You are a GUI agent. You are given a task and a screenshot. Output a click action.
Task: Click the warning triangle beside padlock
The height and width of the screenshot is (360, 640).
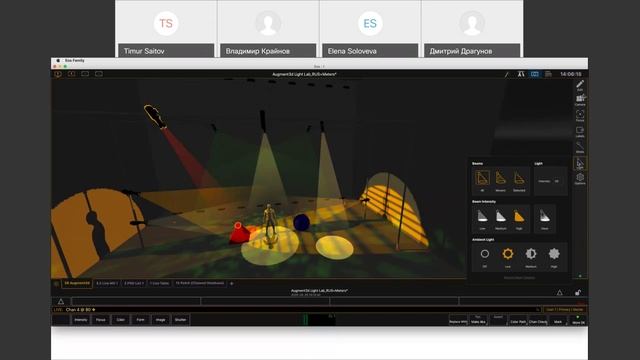point(560,292)
